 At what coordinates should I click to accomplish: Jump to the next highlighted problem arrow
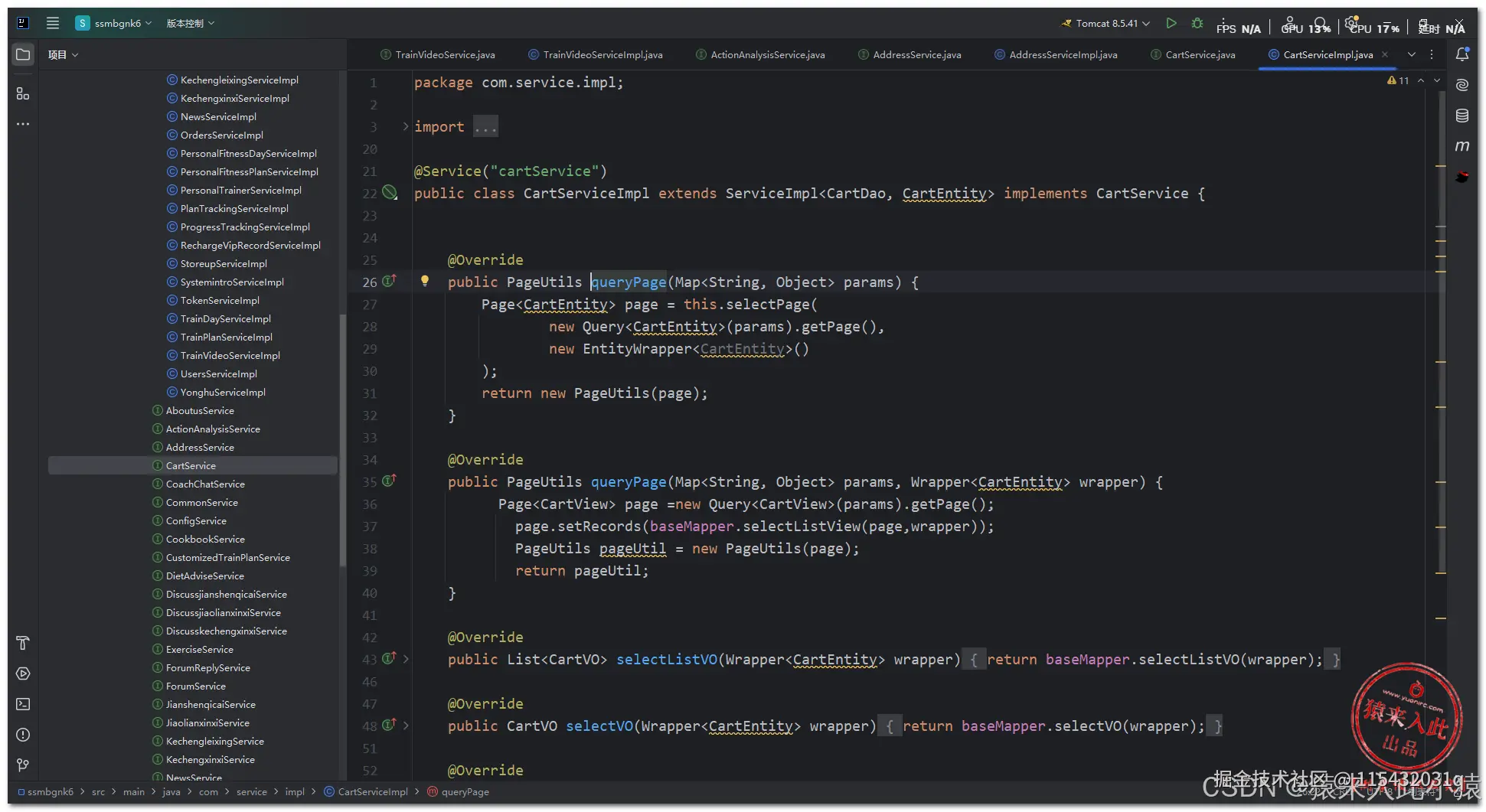1437,80
